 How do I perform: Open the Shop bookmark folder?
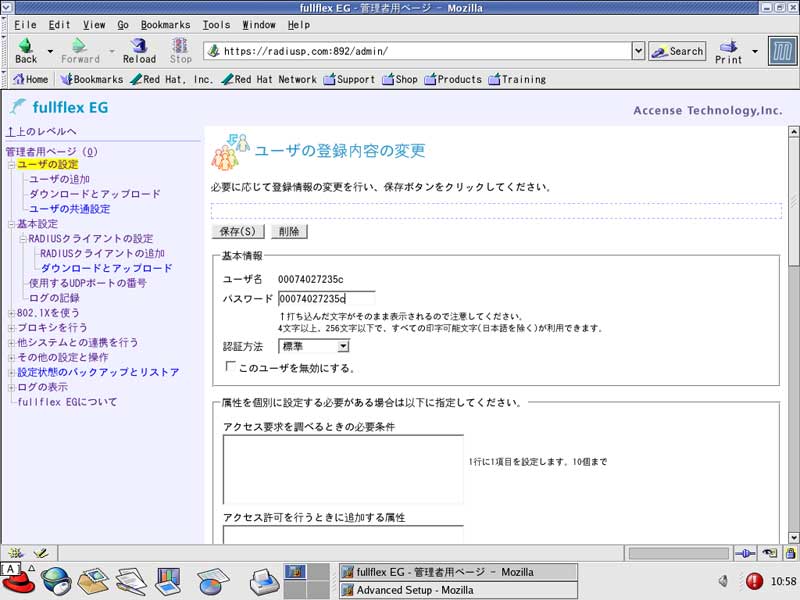[400, 79]
